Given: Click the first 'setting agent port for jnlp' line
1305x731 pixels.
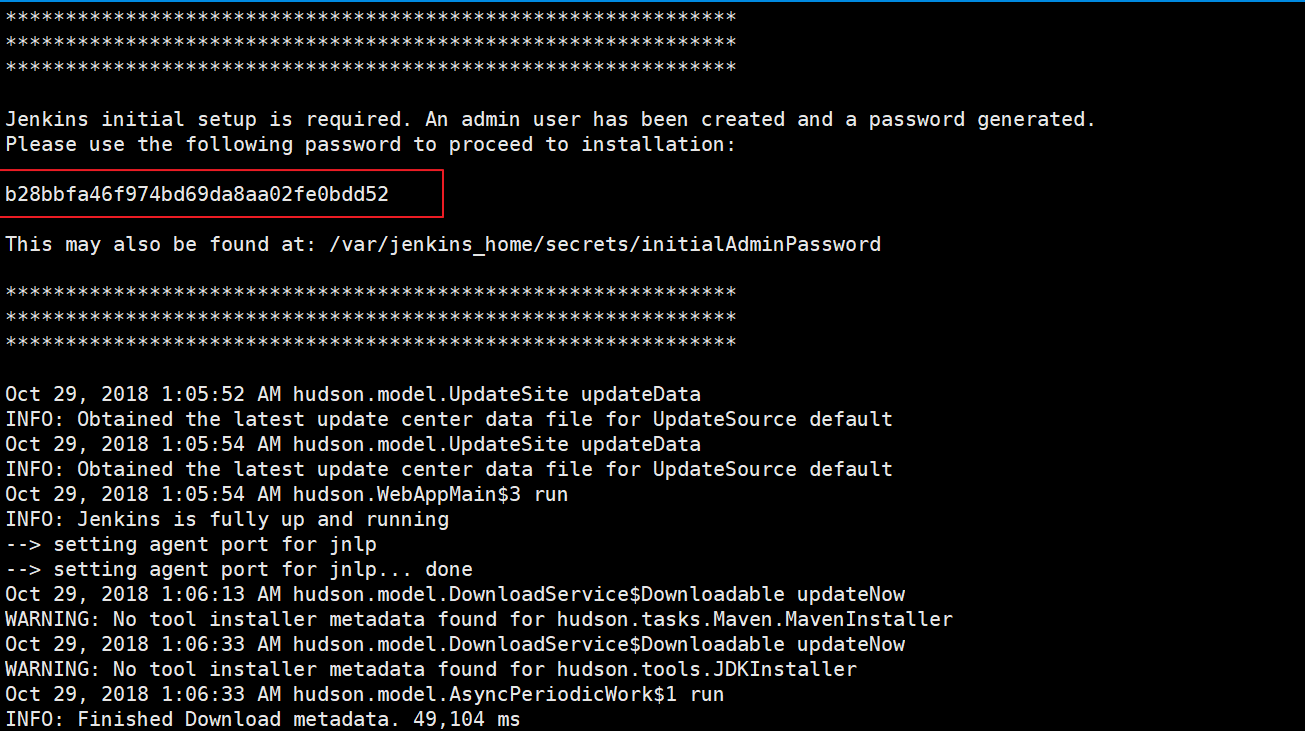Looking at the screenshot, I should [191, 544].
